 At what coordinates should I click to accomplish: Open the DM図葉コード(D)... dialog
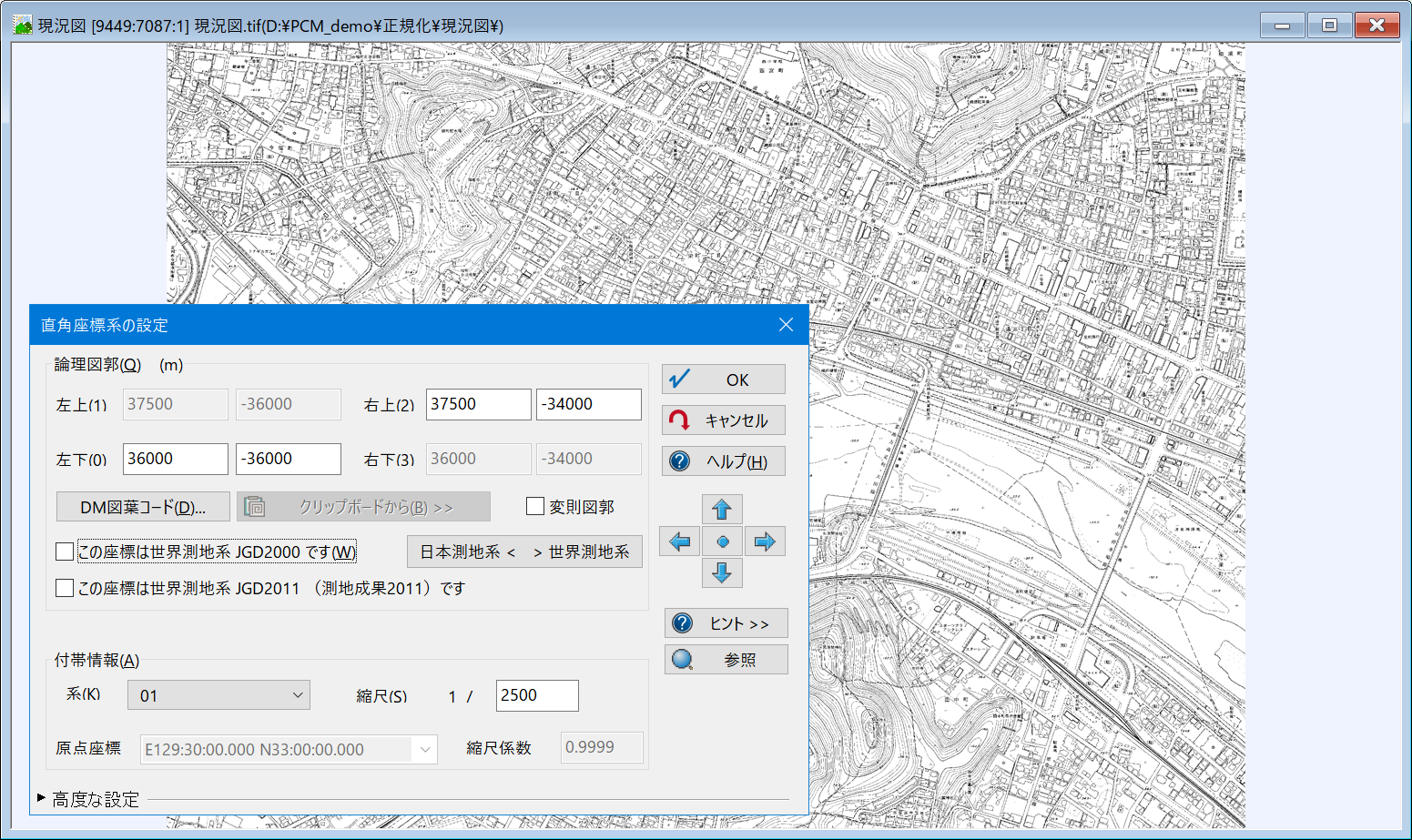pyautogui.click(x=143, y=507)
